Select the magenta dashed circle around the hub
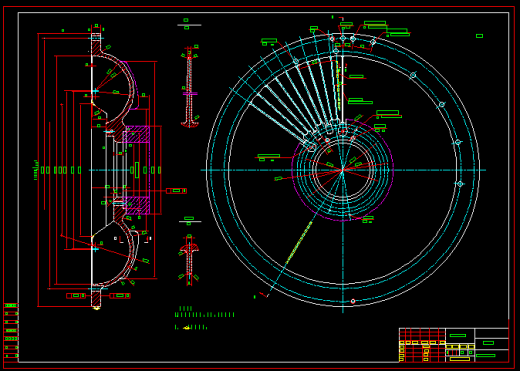520x371 pixels. tap(342, 170)
